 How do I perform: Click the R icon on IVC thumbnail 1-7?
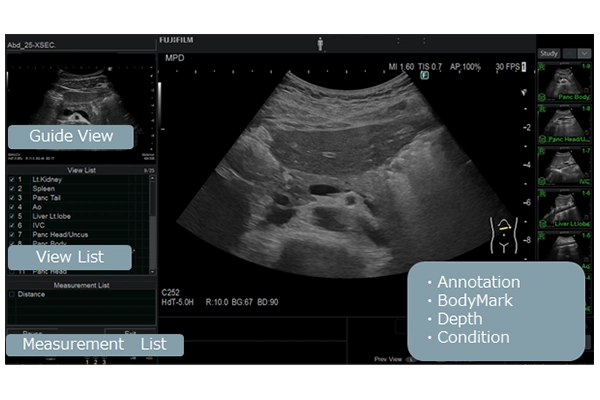542,152
